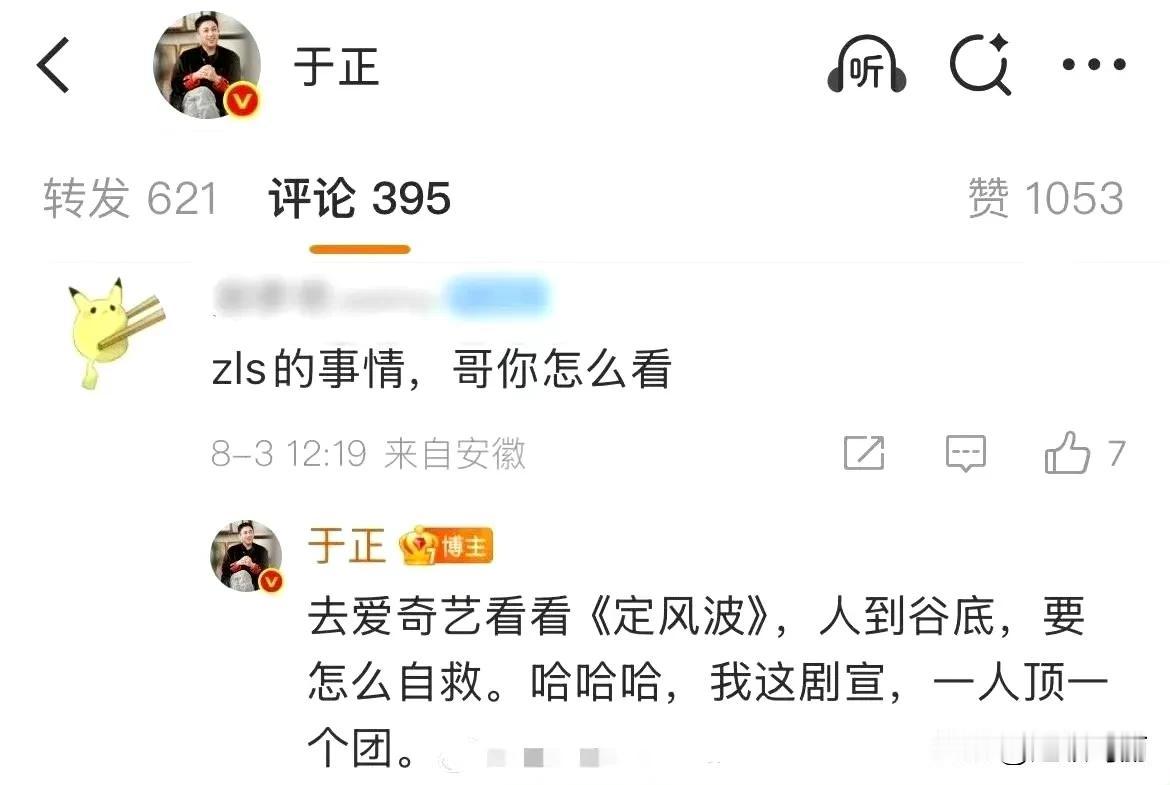
Task: Share the zls comment via forward icon
Action: click(x=864, y=453)
